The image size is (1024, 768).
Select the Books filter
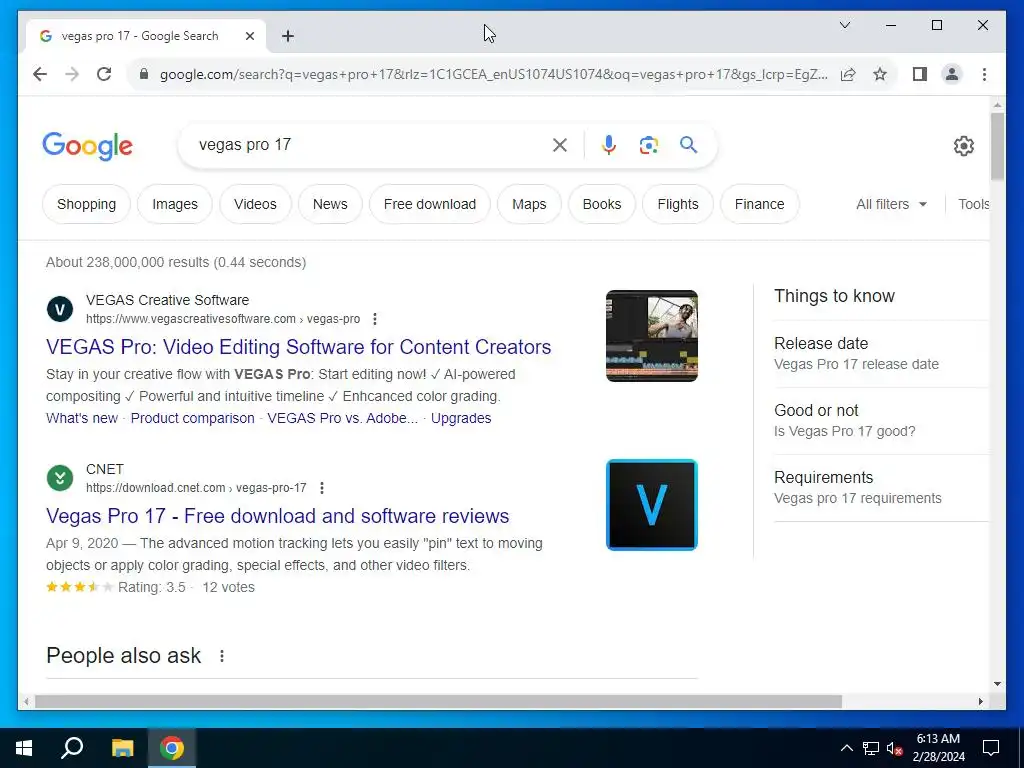601,204
